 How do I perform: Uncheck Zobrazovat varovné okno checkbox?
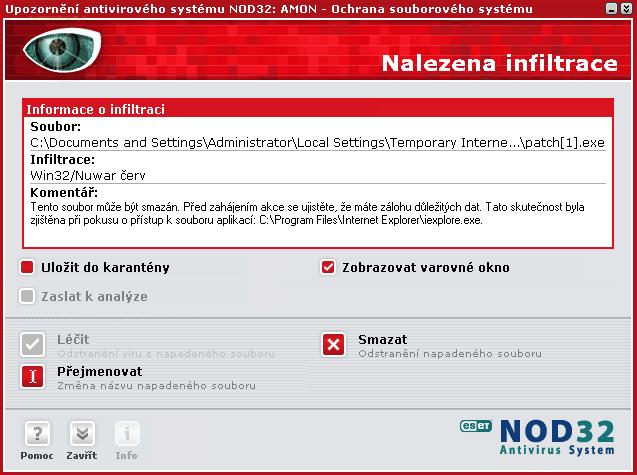click(328, 267)
